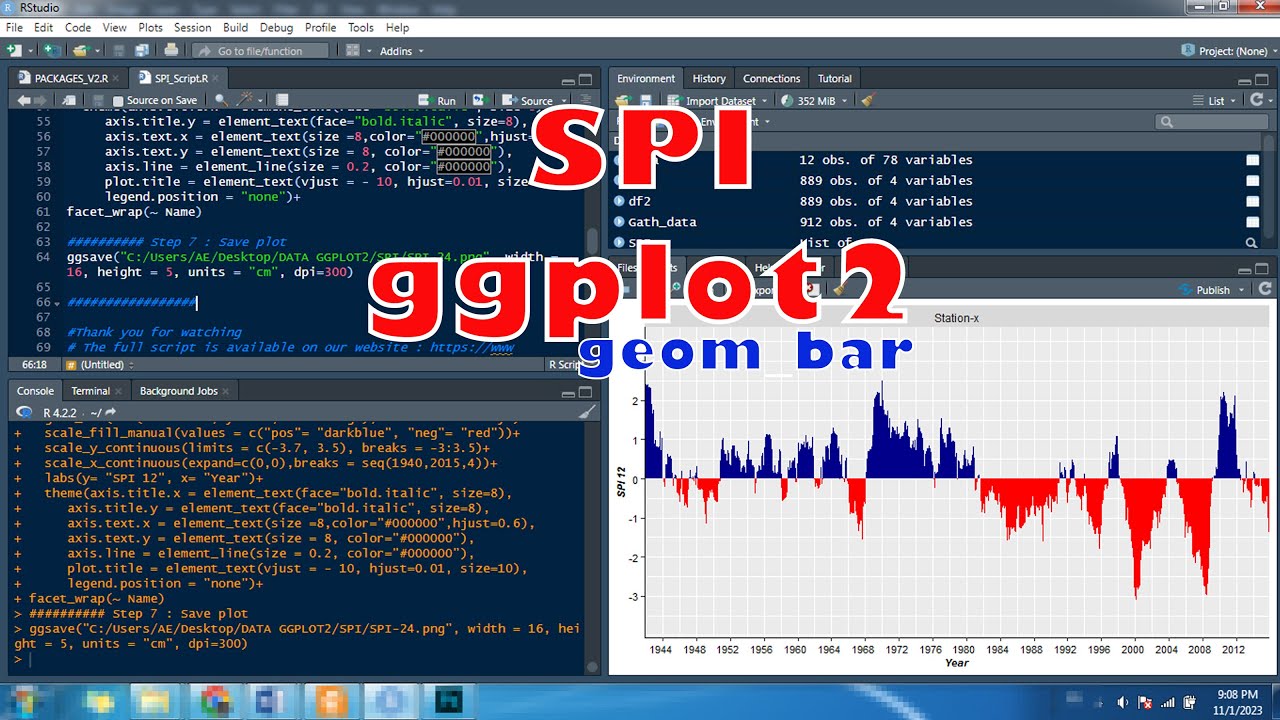The height and width of the screenshot is (720, 1280).
Task: Click the taskbar volume speaker icon
Action: click(1123, 701)
